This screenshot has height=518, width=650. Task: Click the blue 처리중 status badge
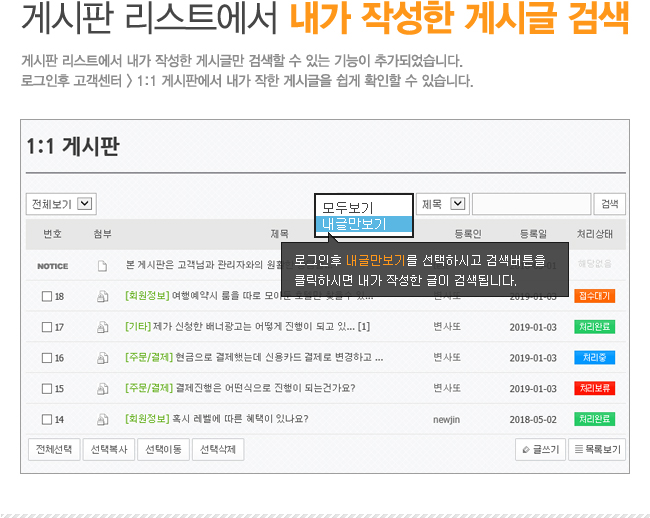click(594, 357)
